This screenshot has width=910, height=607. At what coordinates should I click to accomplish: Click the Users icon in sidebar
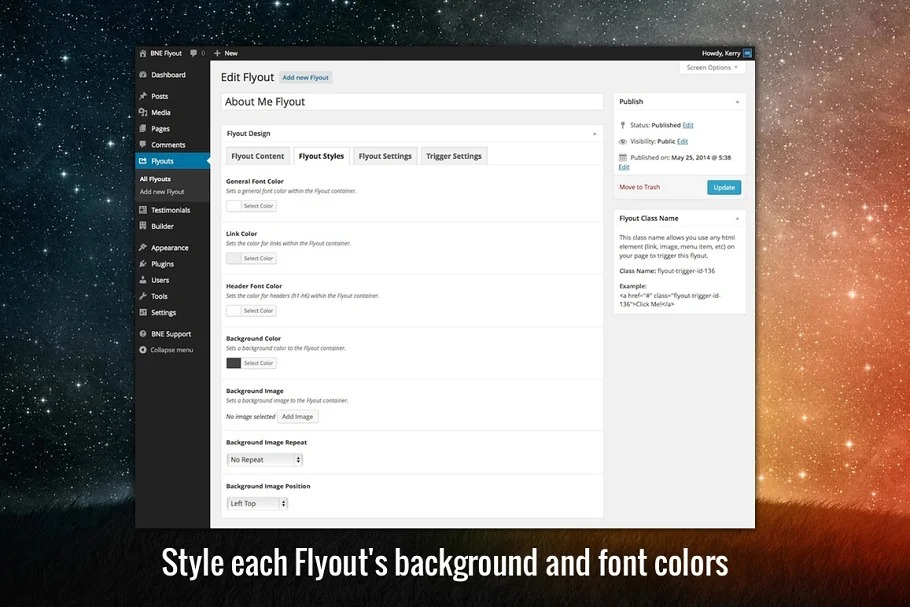[143, 280]
